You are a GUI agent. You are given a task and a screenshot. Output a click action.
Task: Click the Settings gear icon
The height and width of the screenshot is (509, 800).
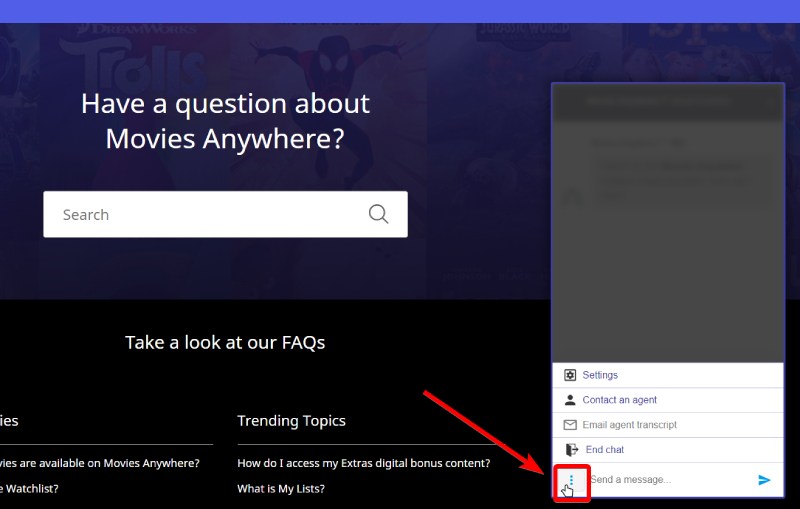[570, 375]
